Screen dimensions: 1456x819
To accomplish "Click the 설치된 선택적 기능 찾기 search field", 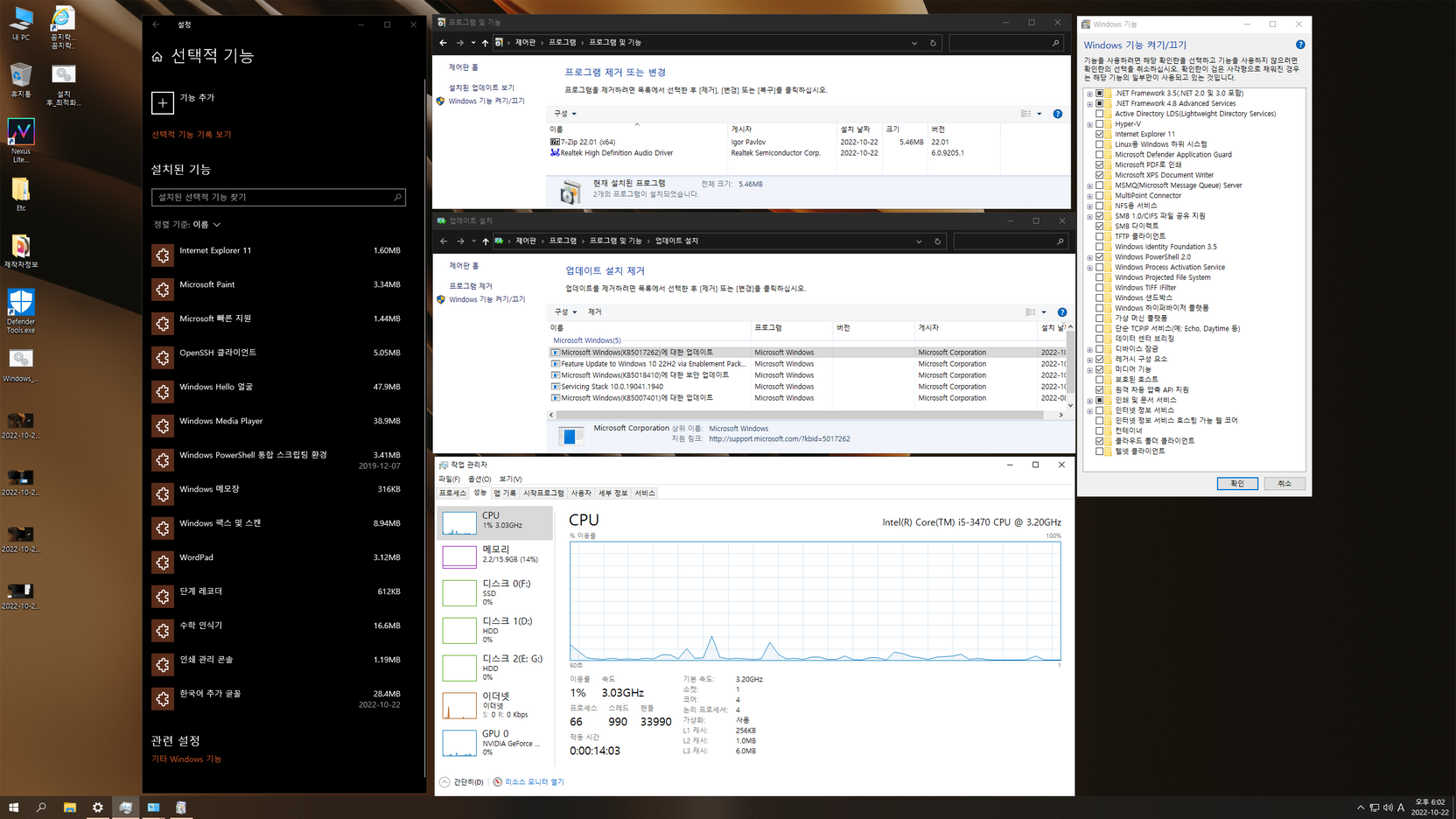I will point(278,198).
